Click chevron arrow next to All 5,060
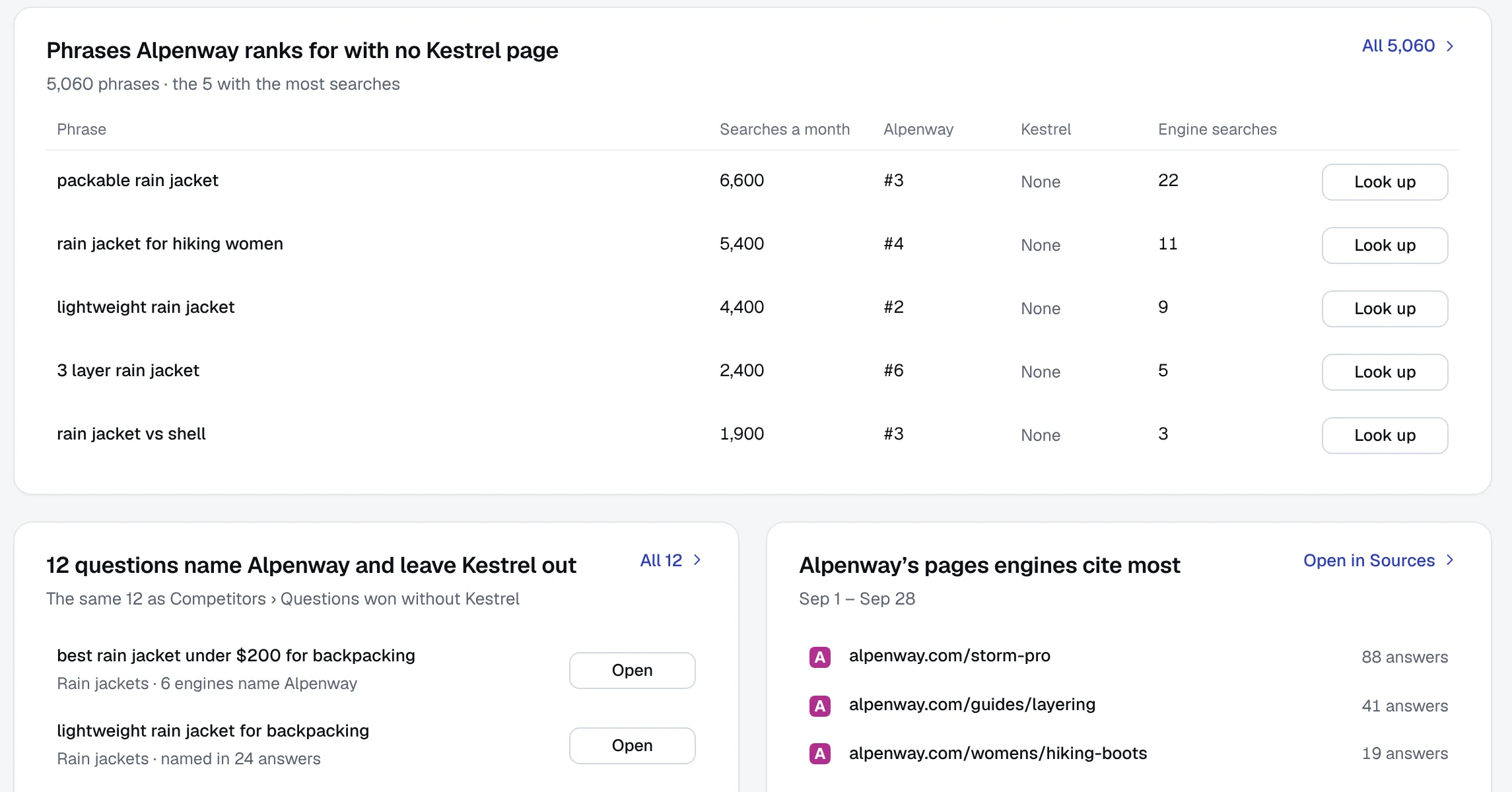 pos(1450,46)
